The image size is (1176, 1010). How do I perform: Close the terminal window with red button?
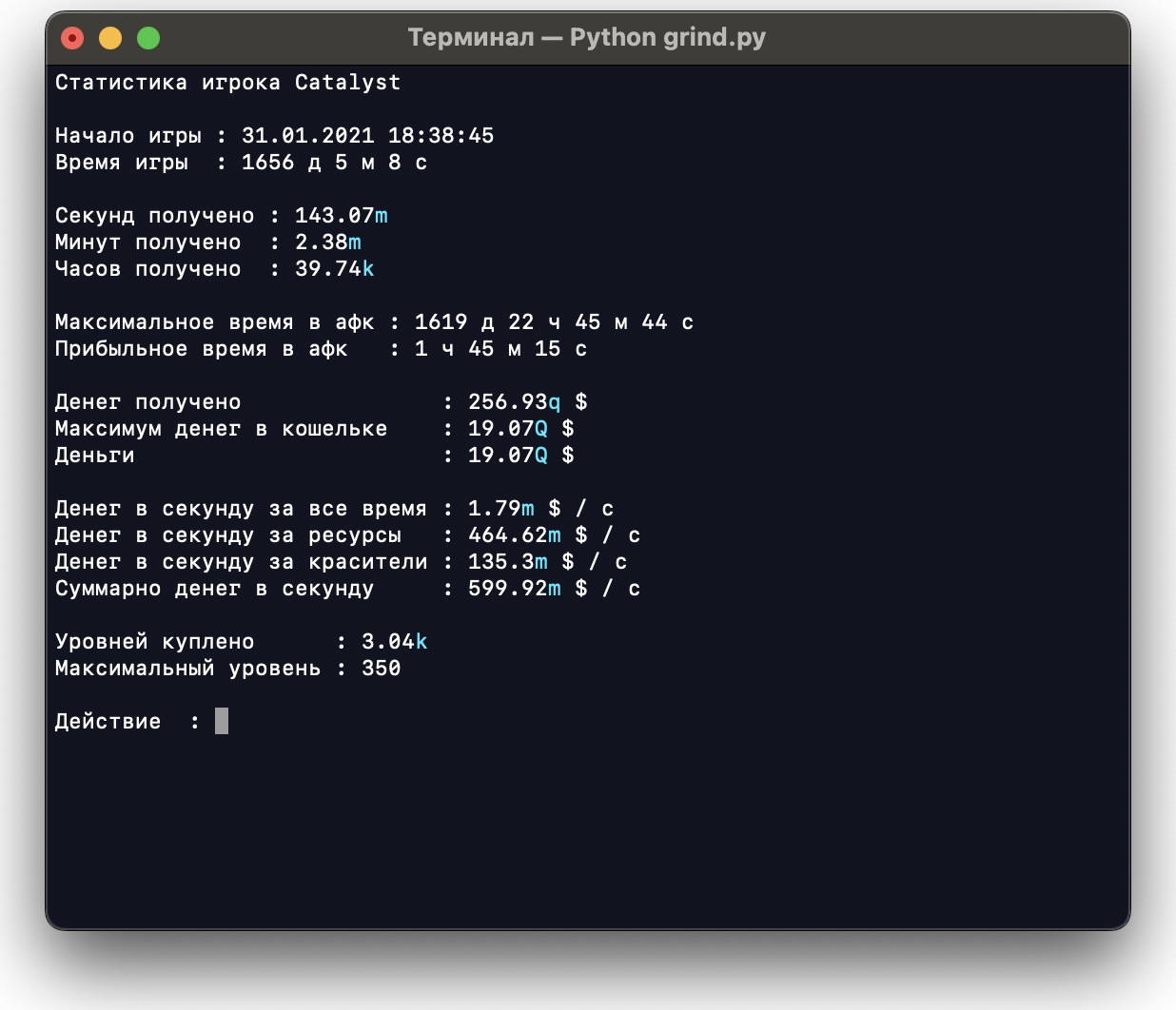pyautogui.click(x=72, y=38)
